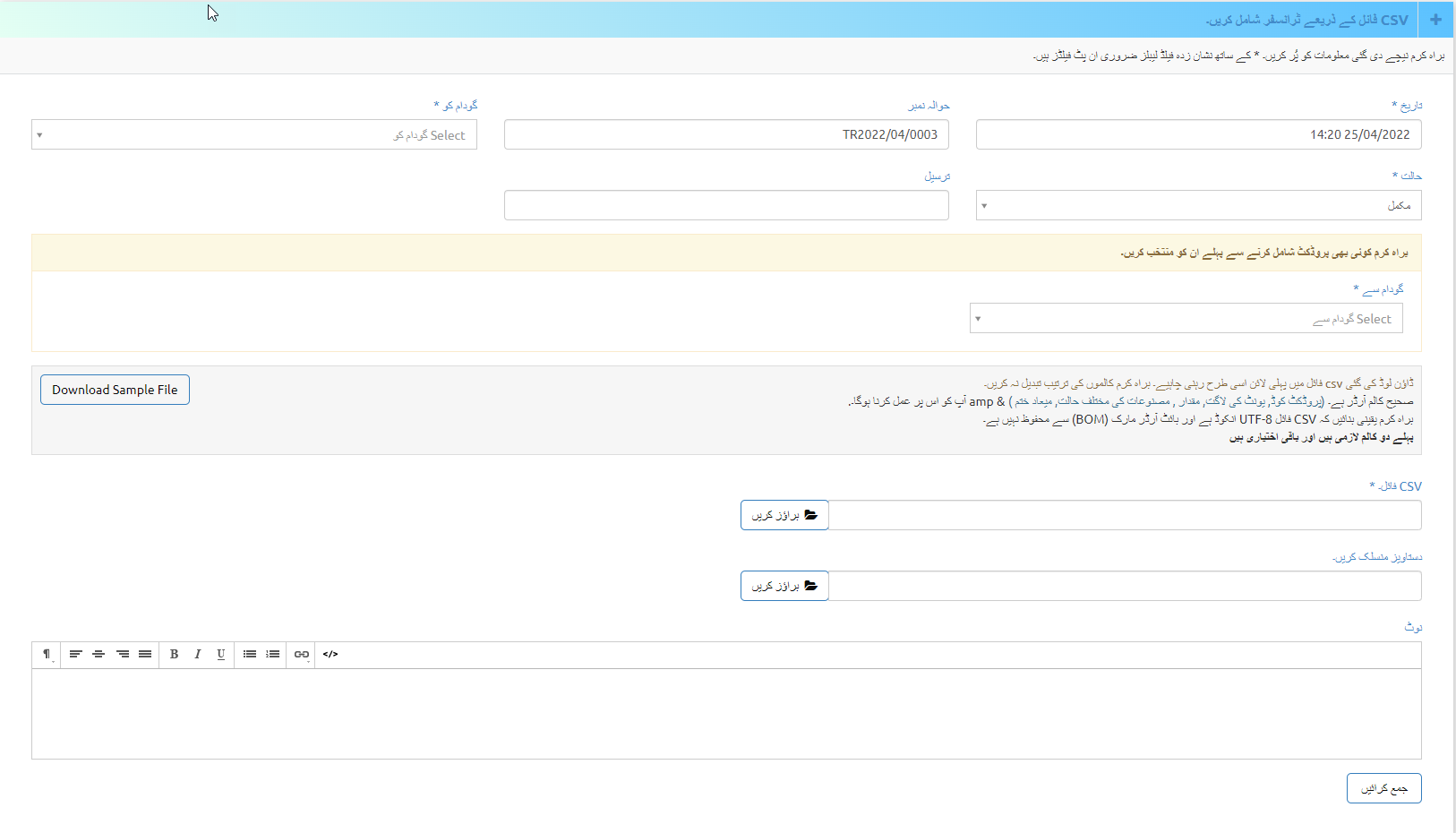Browse for the CSV file upload
The height and width of the screenshot is (833, 1456).
point(784,515)
